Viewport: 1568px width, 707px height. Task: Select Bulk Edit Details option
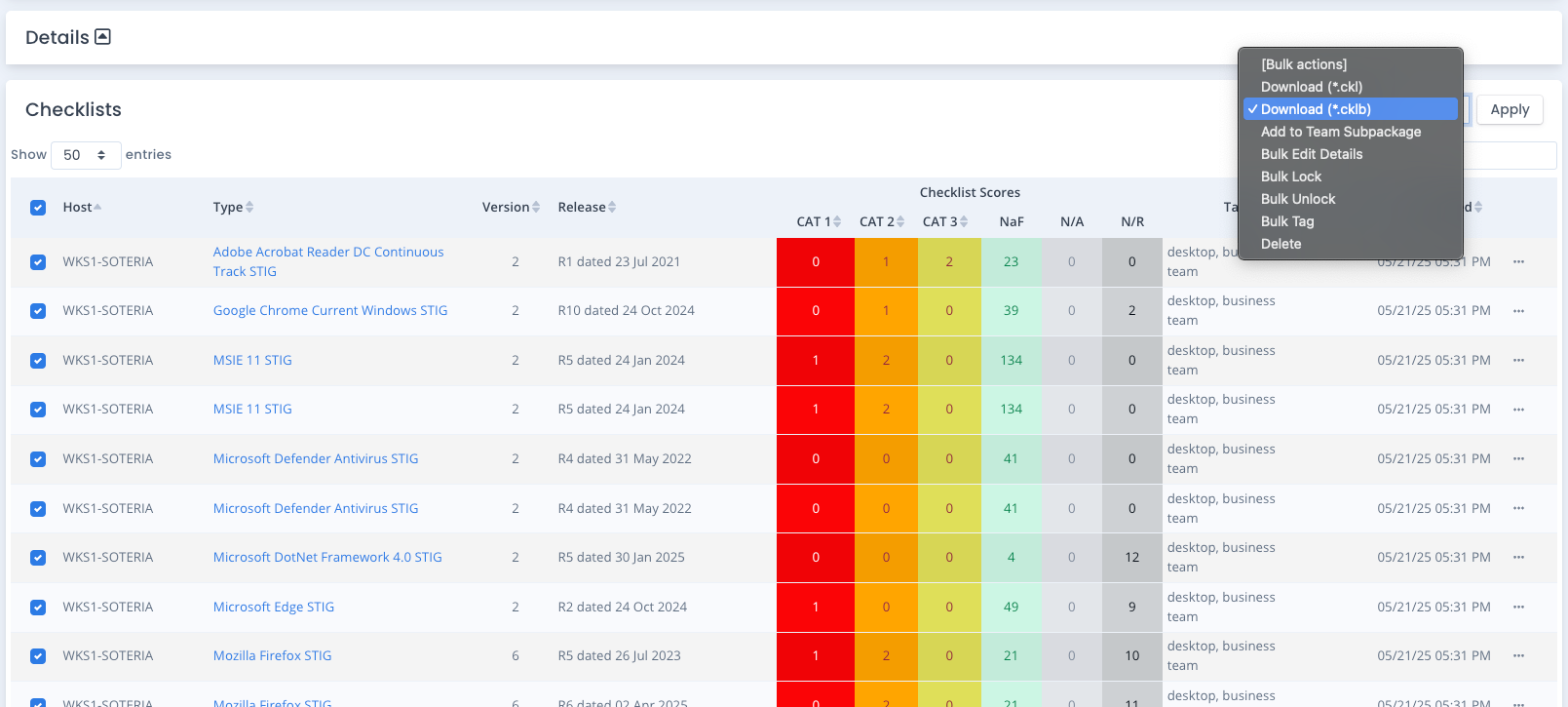(x=1351, y=154)
